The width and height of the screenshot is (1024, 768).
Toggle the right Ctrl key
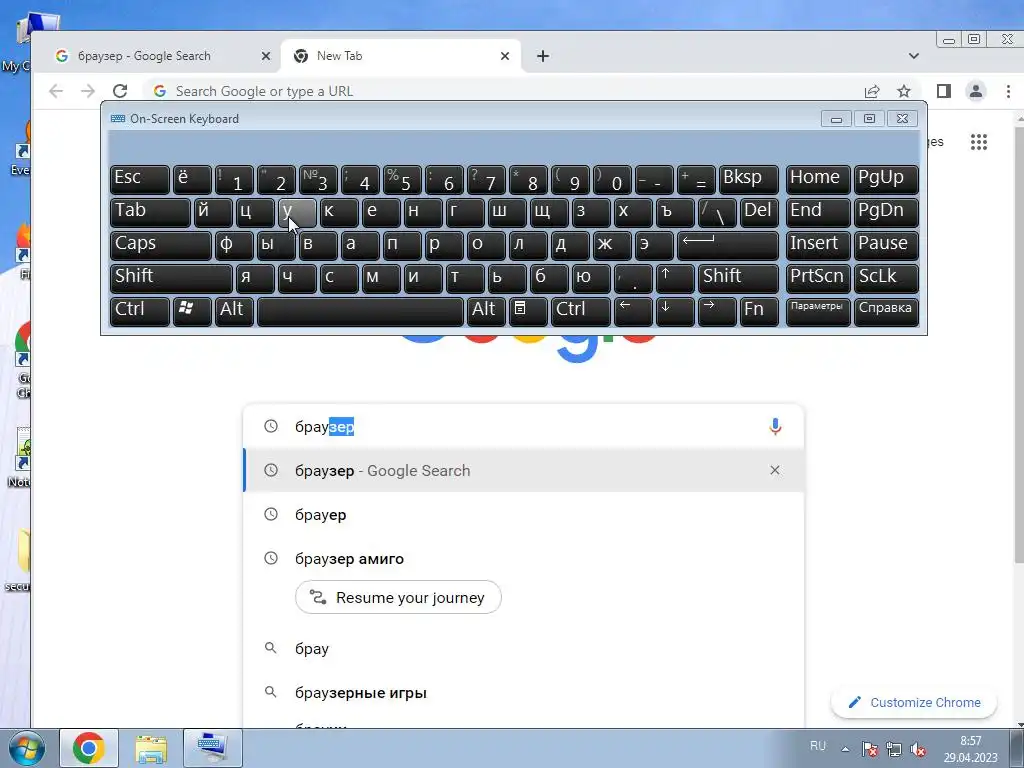(x=581, y=311)
